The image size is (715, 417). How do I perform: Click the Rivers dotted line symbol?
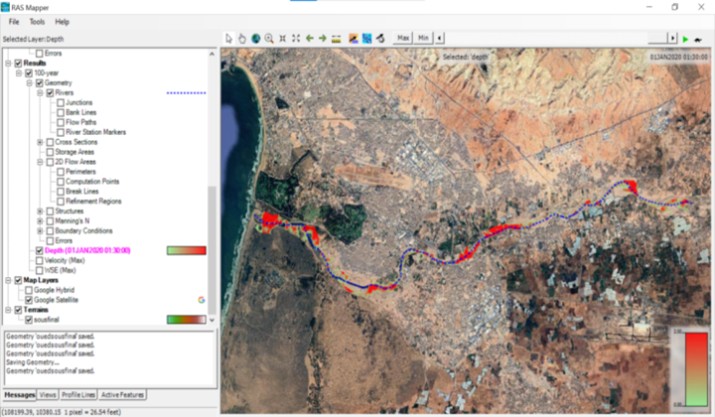[x=186, y=93]
